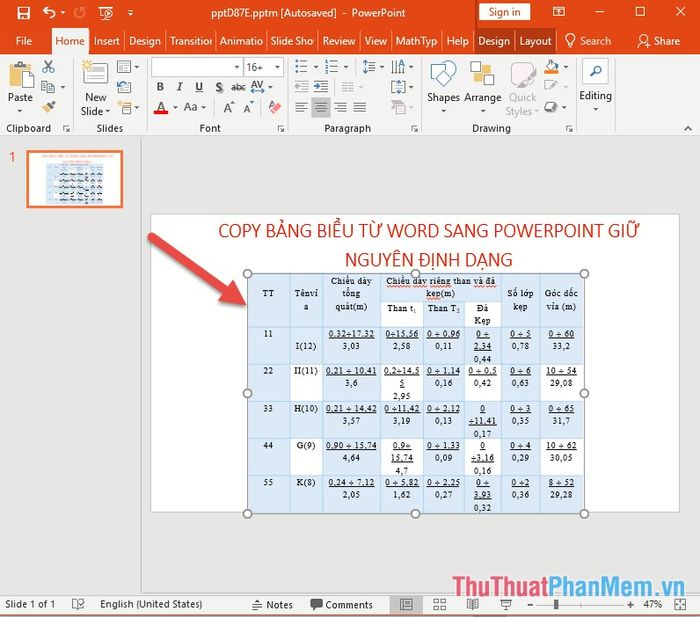This screenshot has height=617, width=700.
Task: Zoom out with the minus button
Action: coord(530,605)
